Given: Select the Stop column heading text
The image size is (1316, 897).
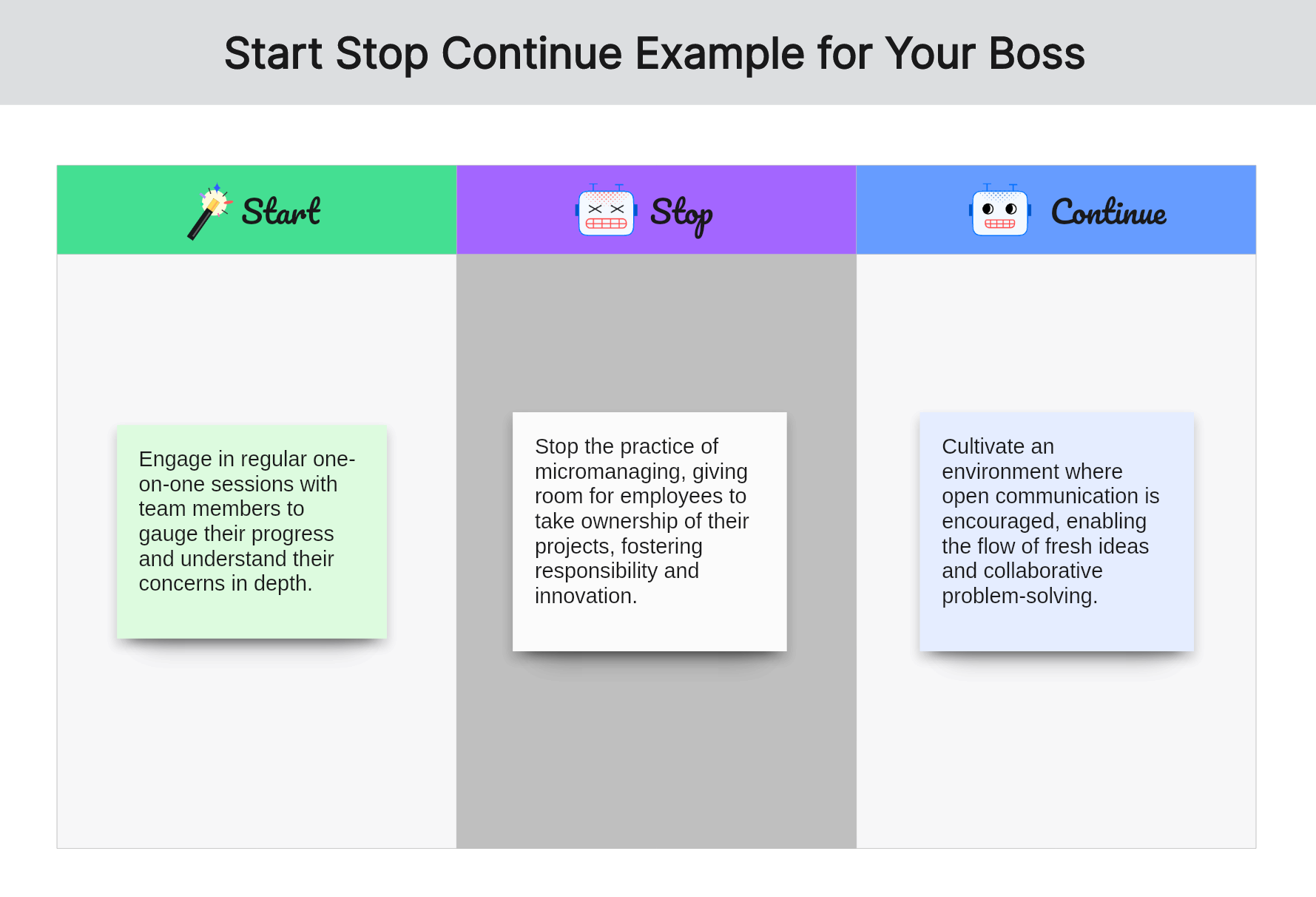Looking at the screenshot, I should pyautogui.click(x=681, y=215).
